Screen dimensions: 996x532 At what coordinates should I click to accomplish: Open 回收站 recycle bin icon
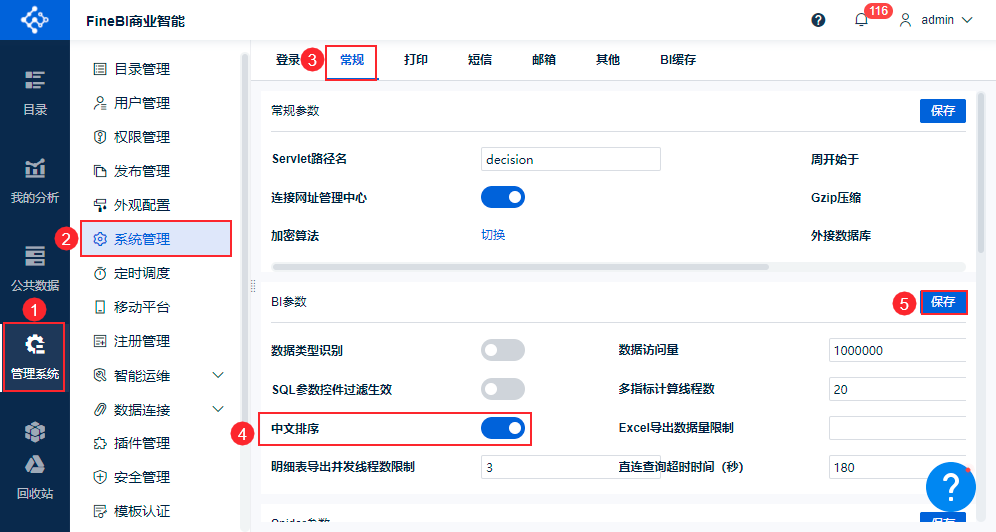coord(35,476)
